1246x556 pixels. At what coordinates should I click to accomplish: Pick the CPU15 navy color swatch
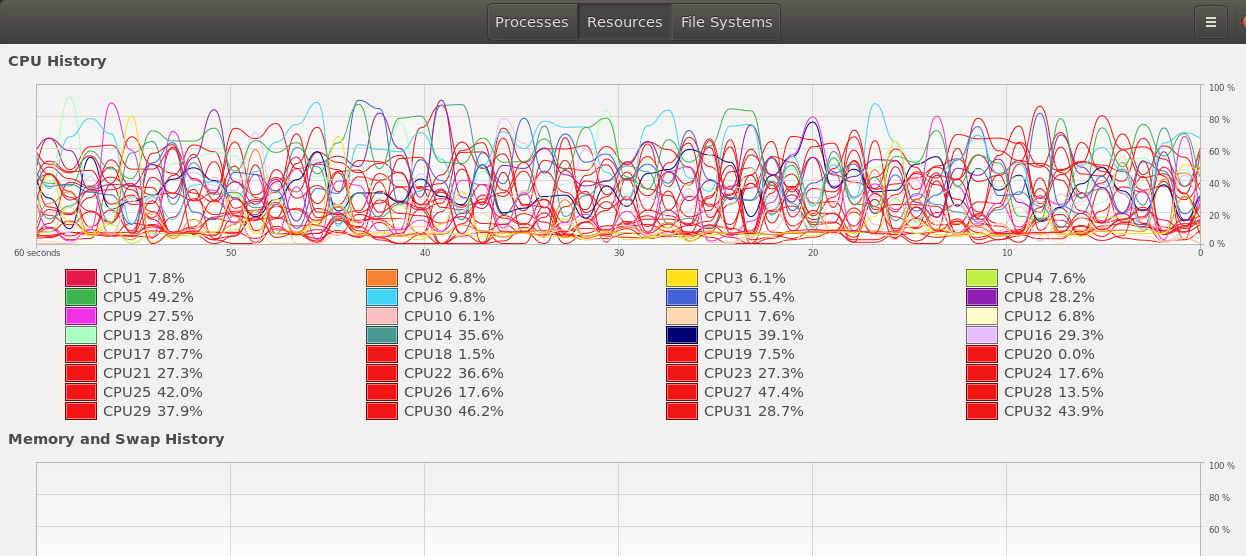click(682, 335)
